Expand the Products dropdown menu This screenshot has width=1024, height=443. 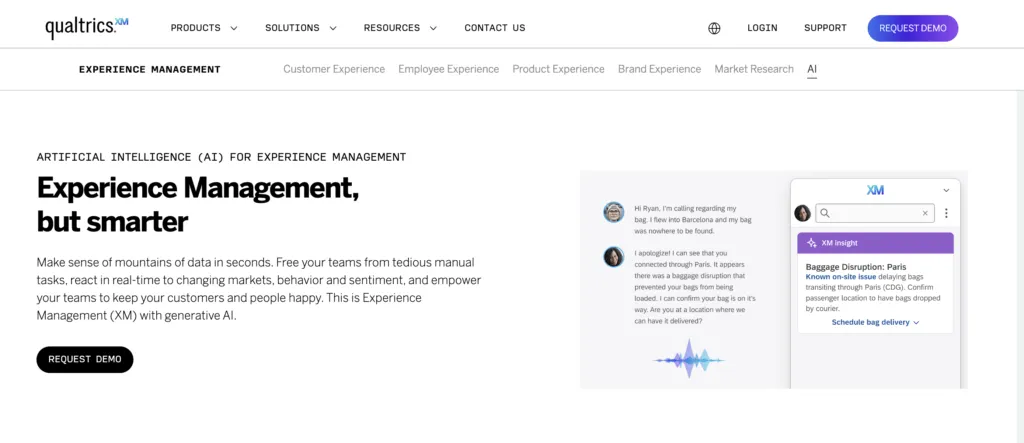coord(204,28)
